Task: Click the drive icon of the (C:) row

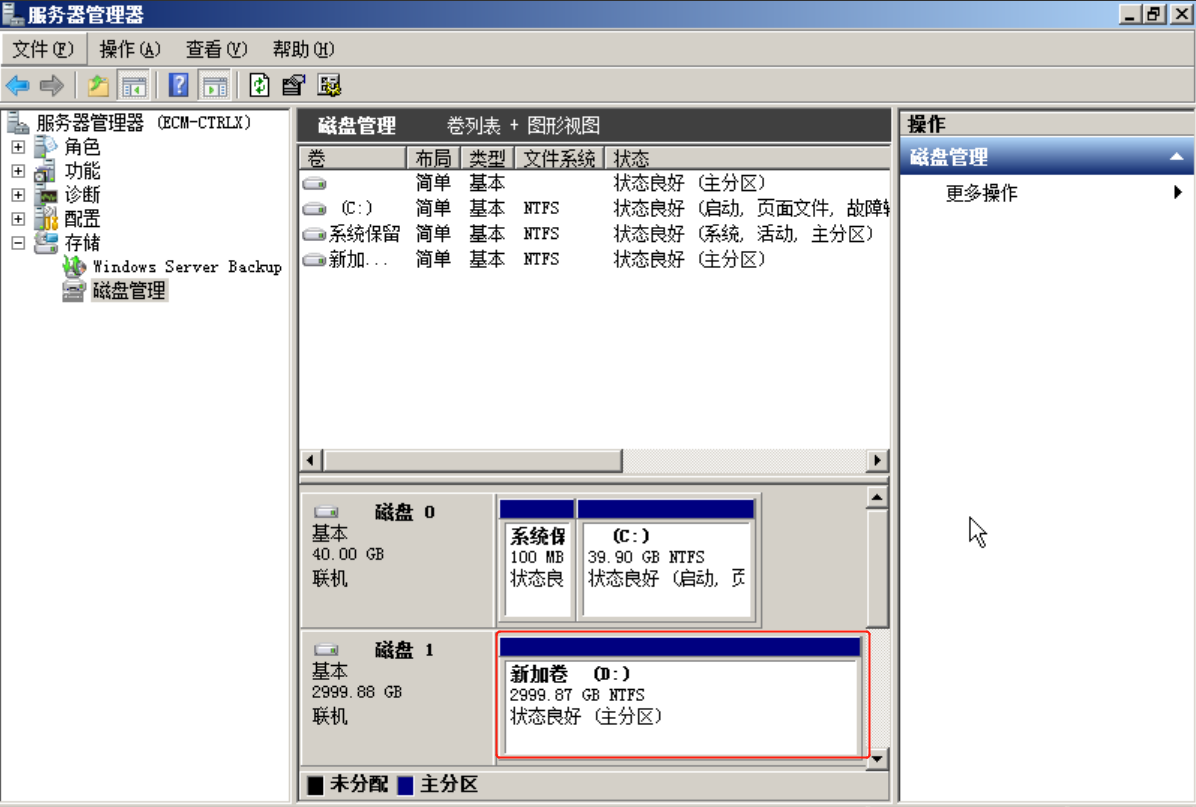Action: pos(314,209)
